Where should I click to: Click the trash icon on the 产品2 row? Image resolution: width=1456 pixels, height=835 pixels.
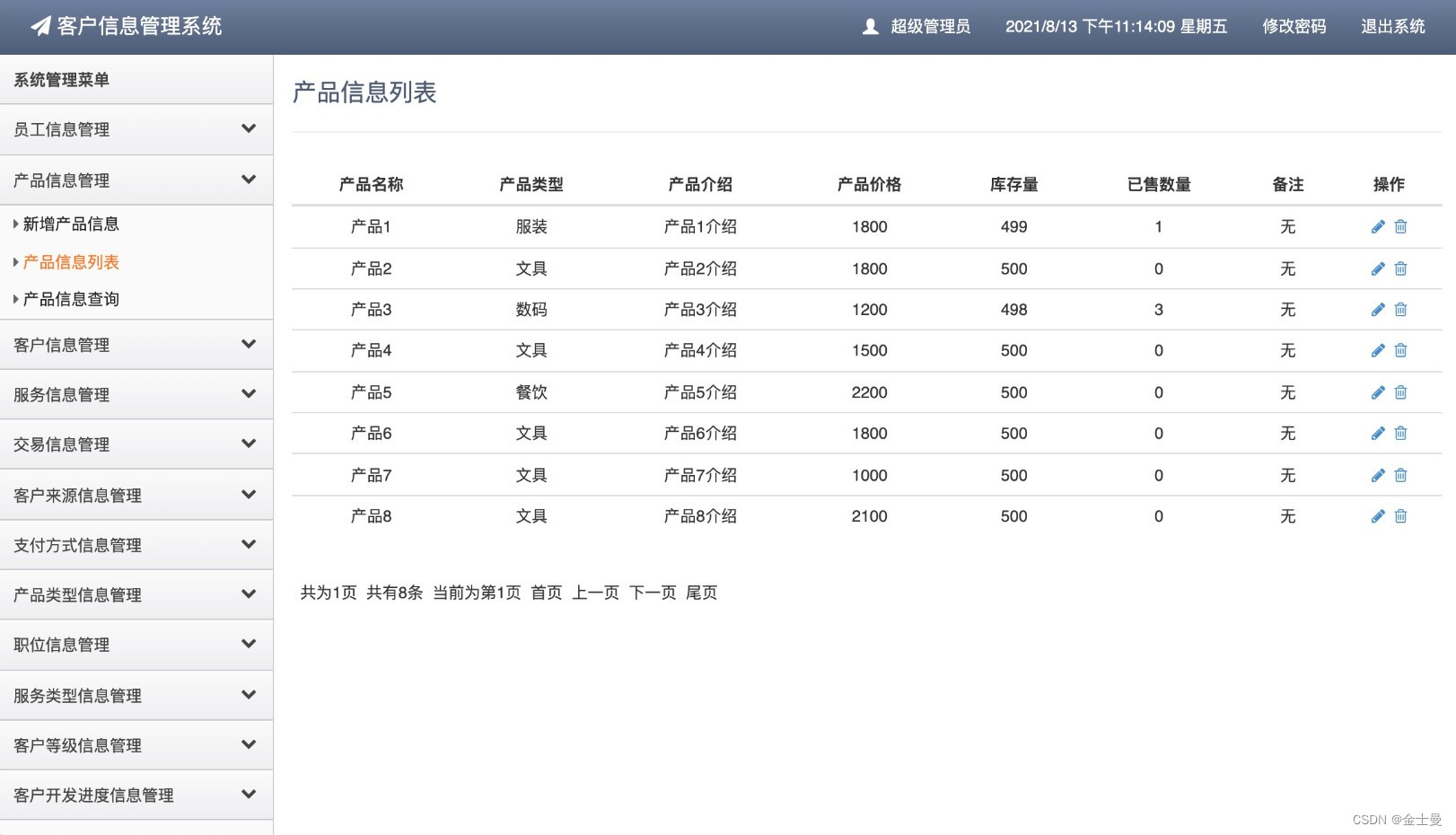pyautogui.click(x=1401, y=268)
